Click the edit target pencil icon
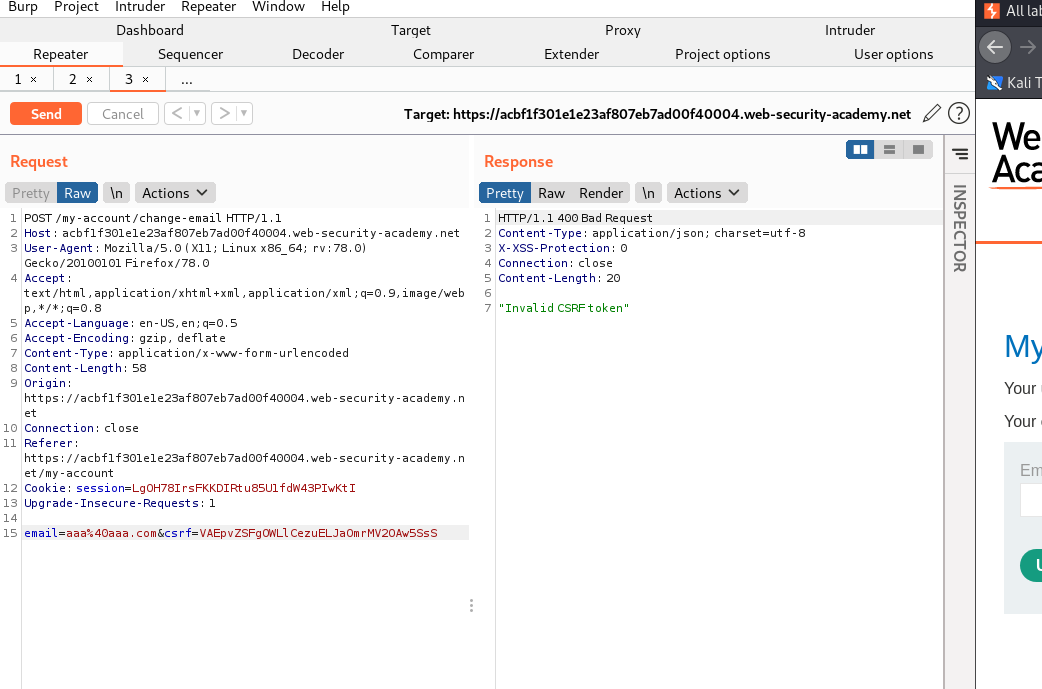1042x689 pixels. [x=932, y=114]
